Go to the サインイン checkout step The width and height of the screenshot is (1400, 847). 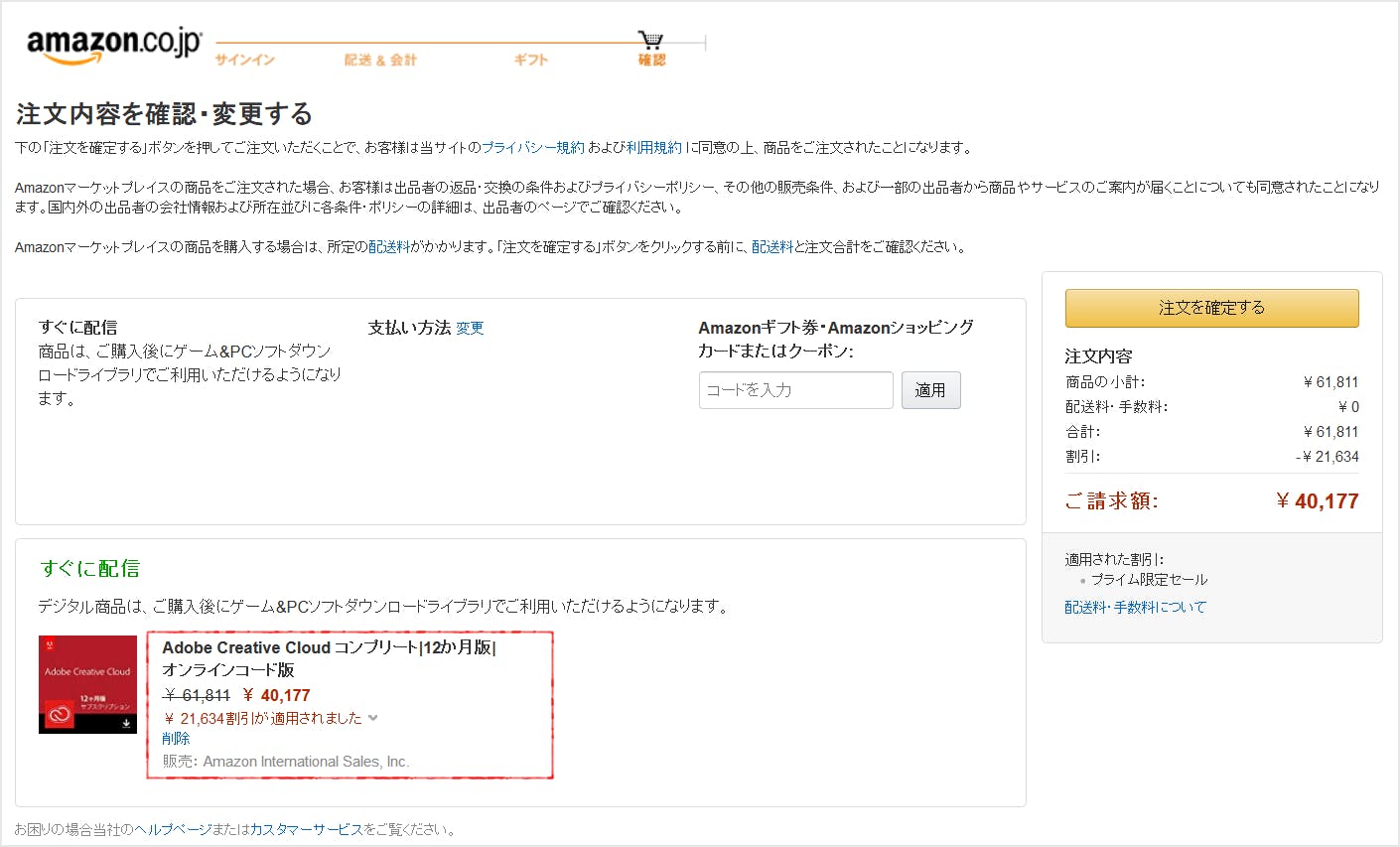(245, 60)
